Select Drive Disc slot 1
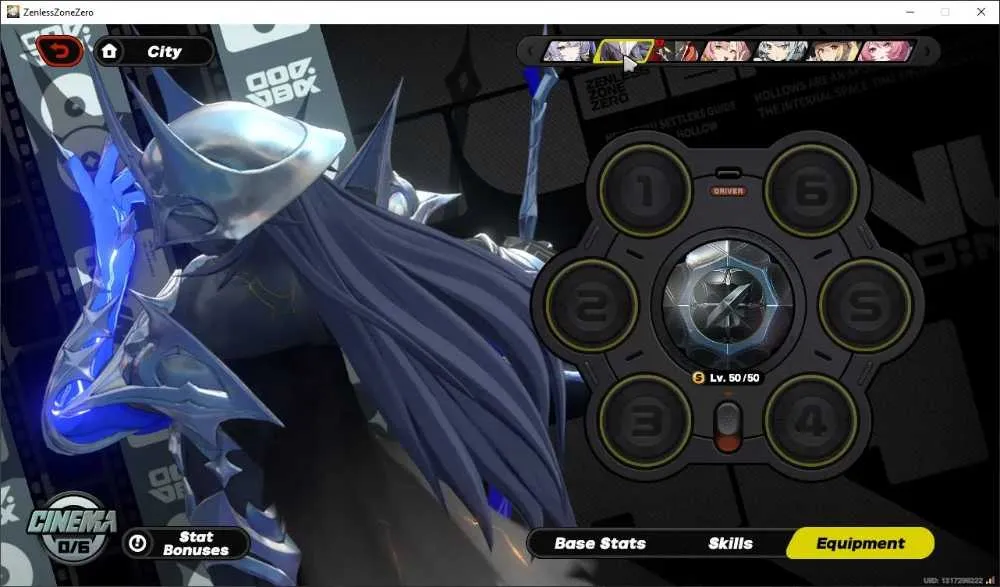Screen dimensions: 1000x587 point(645,189)
